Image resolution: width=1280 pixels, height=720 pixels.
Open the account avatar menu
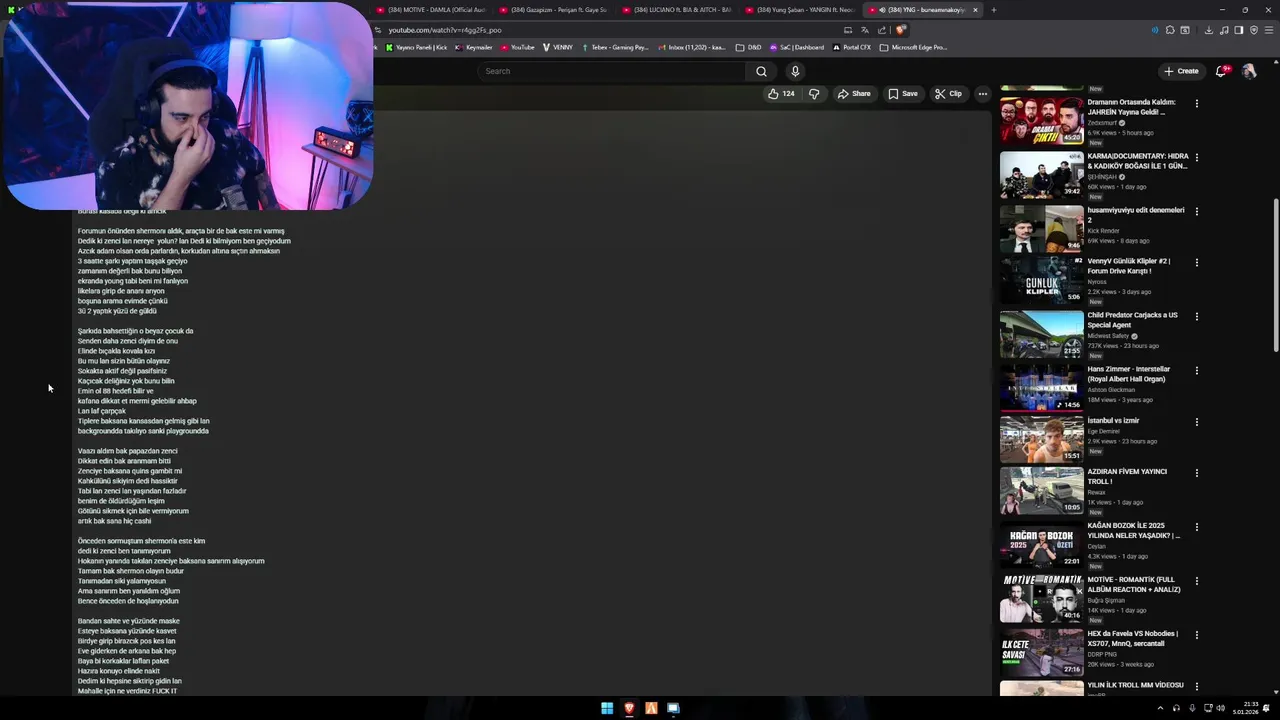pos(1249,71)
